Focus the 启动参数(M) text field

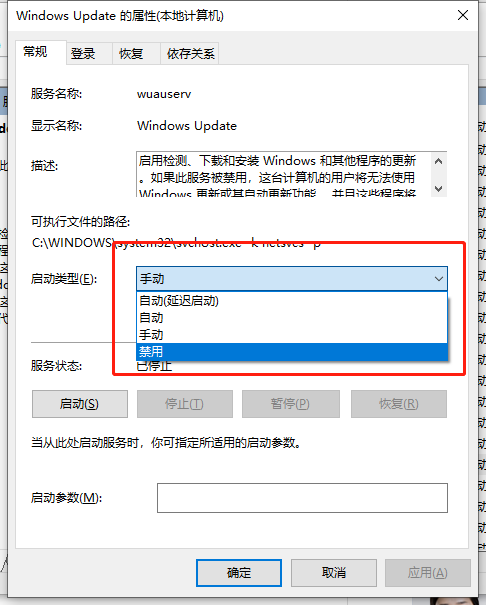[302, 498]
